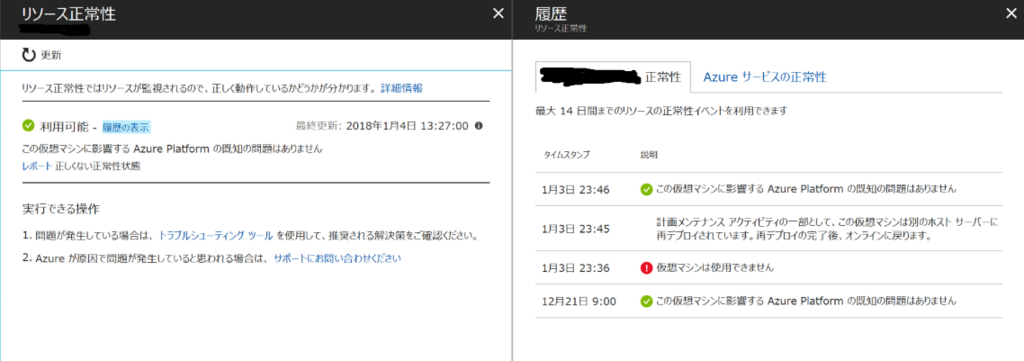This screenshot has height=361, width=1024.
Task: Click the green check icon in 12月21日 9:00 row
Action: point(647,301)
